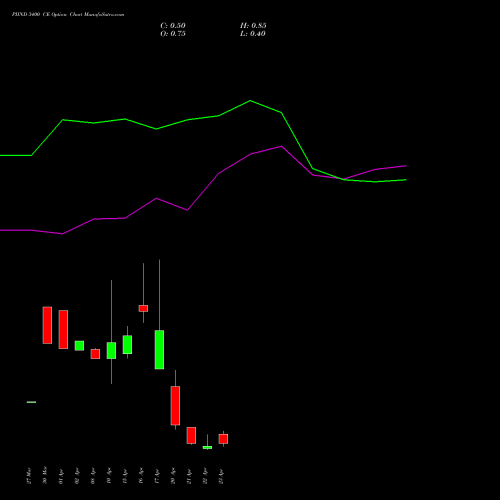Click the 02 Apr date label

pyautogui.click(x=77, y=476)
